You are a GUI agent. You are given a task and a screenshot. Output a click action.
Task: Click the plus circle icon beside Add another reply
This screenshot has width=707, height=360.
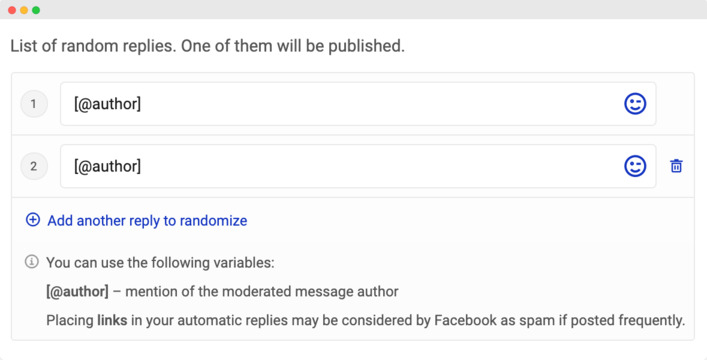click(32, 220)
